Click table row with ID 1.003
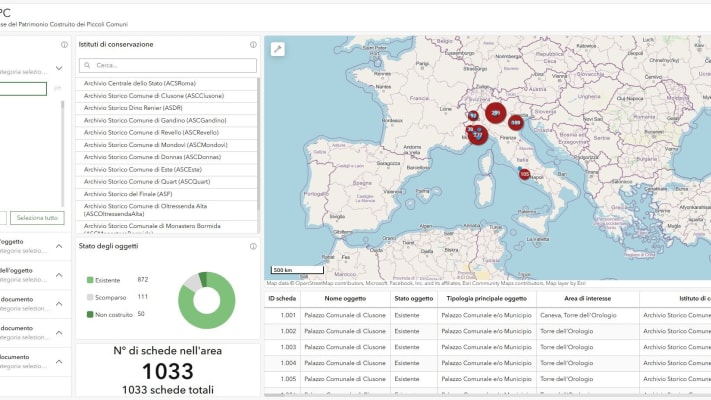This screenshot has height=400, width=711. click(x=487, y=347)
